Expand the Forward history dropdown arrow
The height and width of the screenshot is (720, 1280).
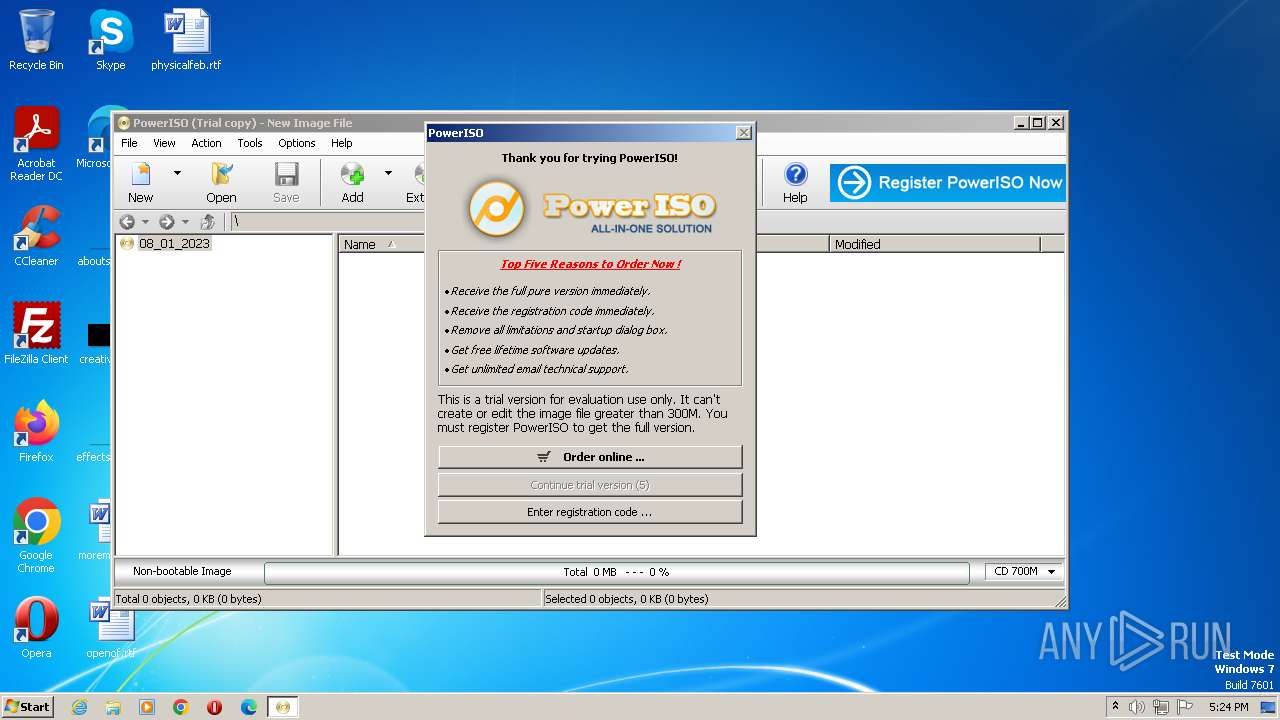(x=185, y=222)
